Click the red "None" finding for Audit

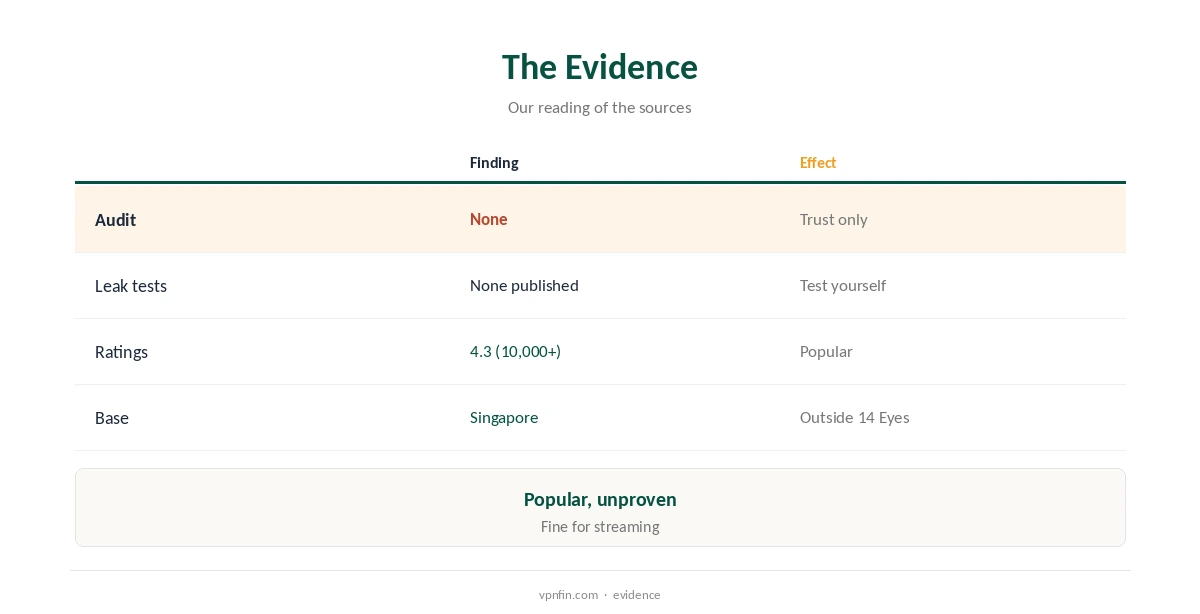489,219
